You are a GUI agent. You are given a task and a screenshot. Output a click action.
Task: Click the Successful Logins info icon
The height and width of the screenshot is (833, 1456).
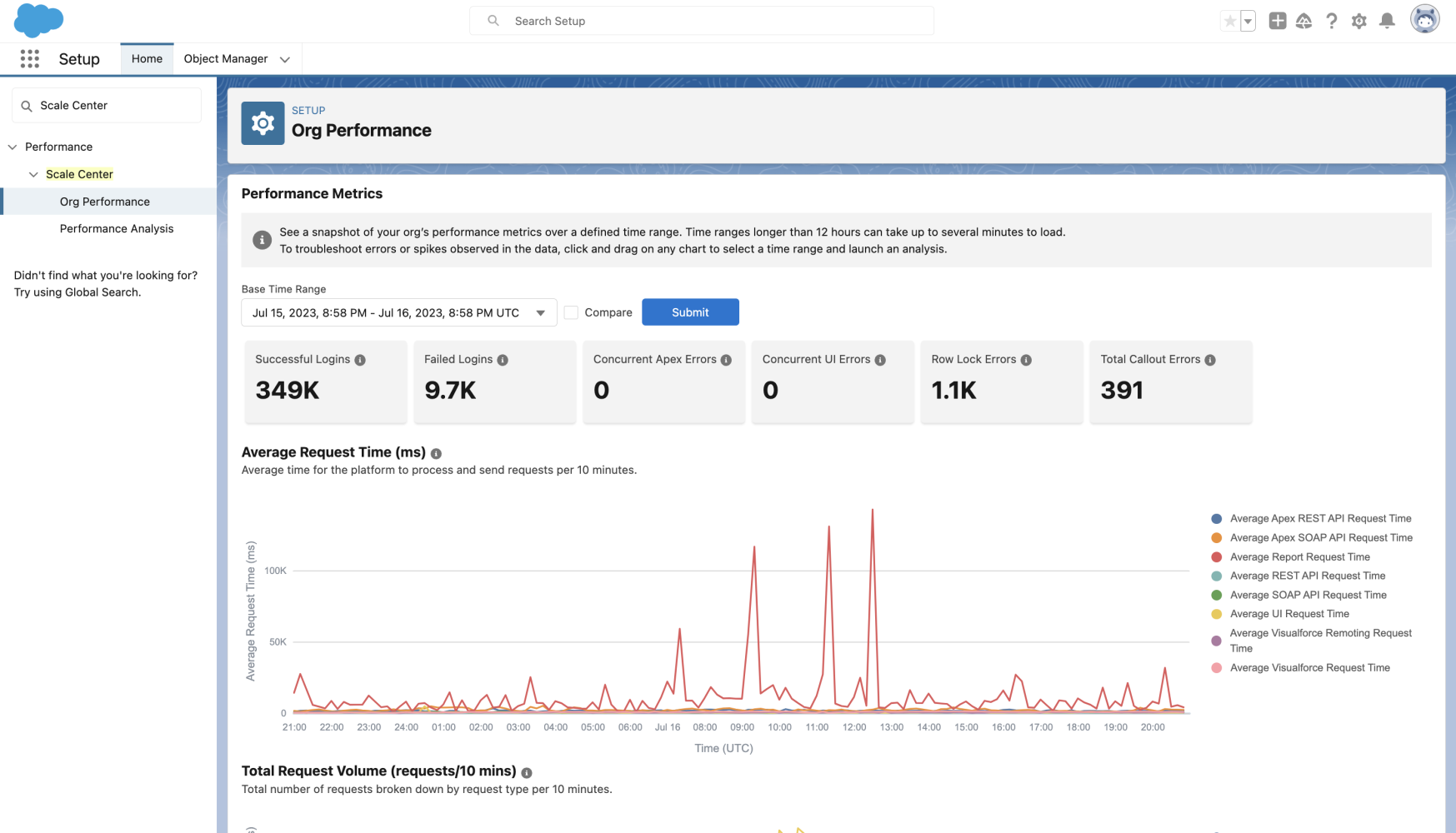click(x=360, y=360)
